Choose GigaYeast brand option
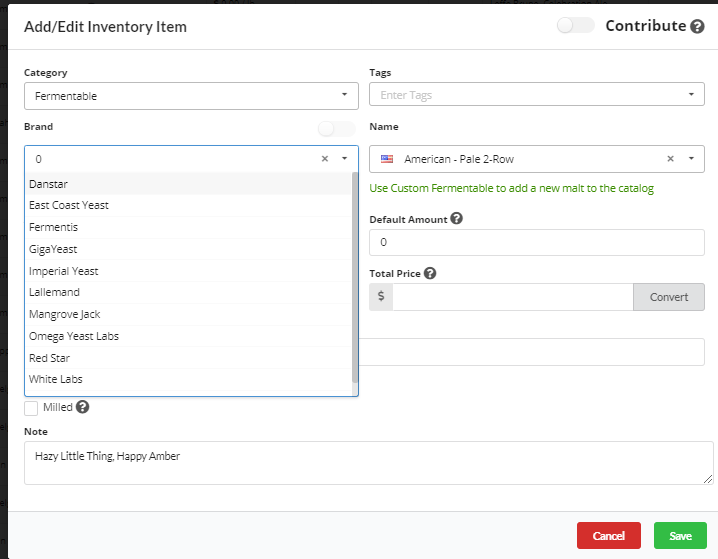The image size is (718, 559). point(188,249)
